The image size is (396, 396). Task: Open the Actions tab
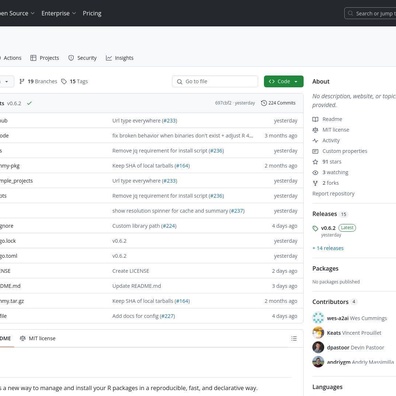coord(11,58)
